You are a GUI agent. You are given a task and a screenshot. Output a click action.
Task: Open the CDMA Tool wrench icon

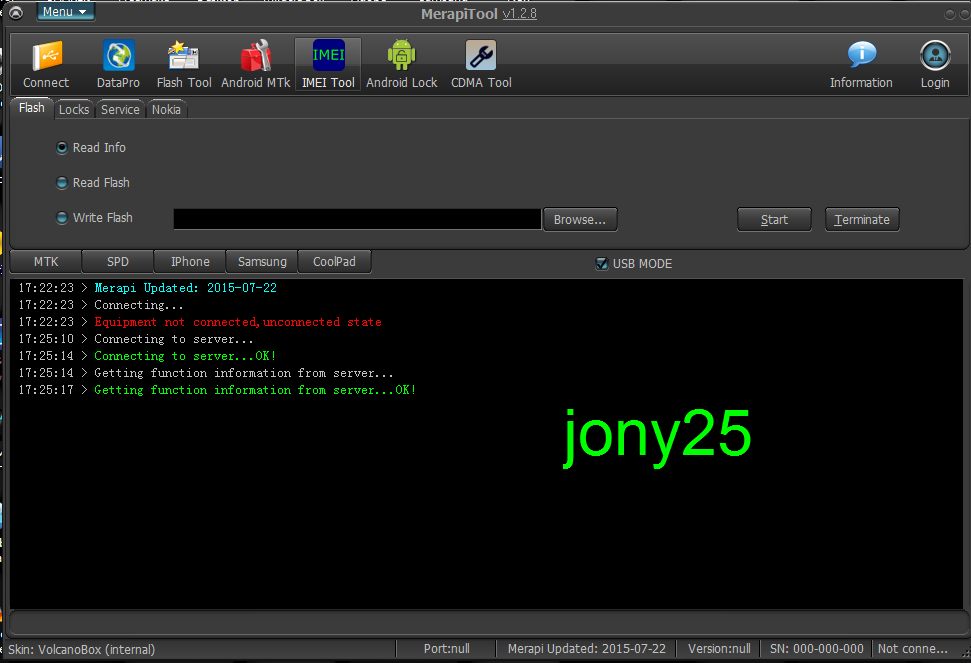click(x=481, y=57)
